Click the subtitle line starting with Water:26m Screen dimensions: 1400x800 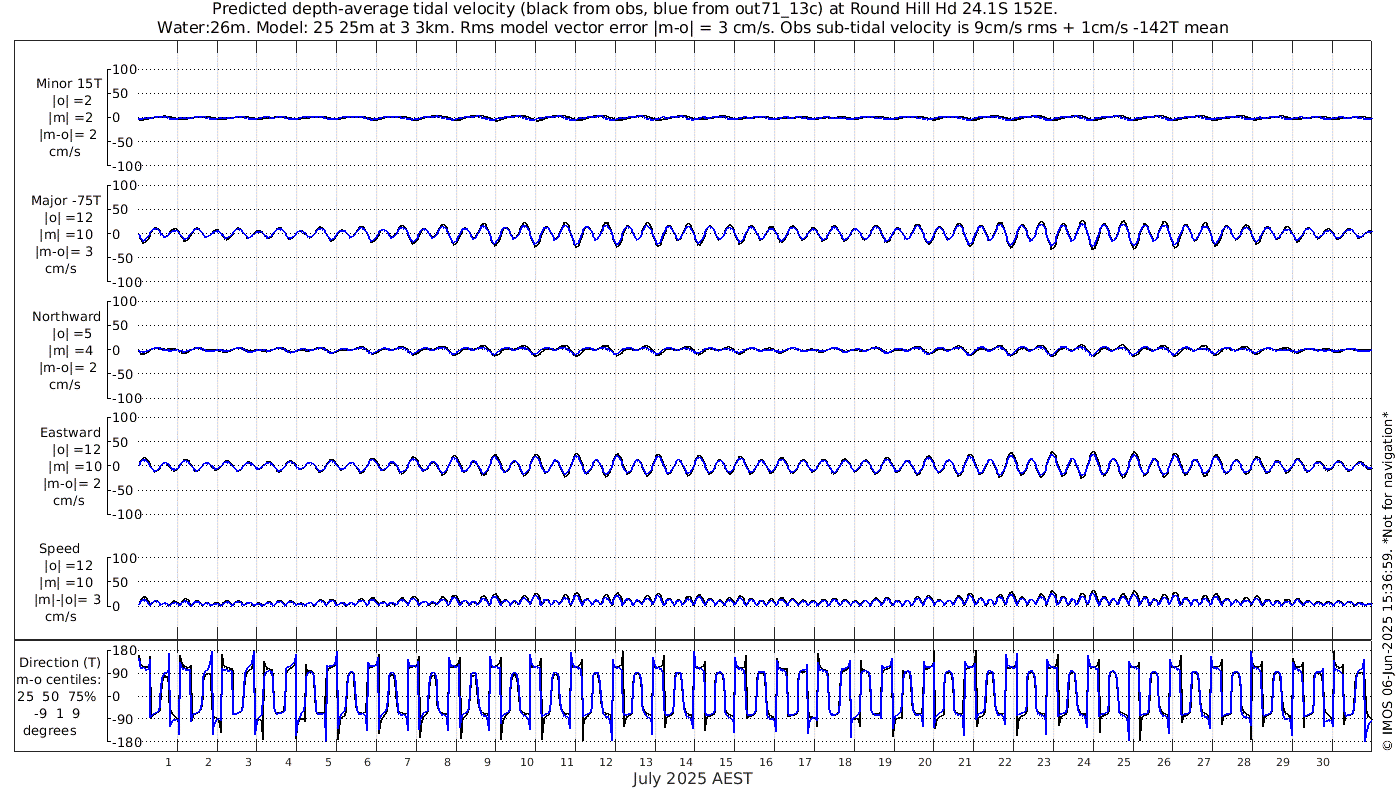pos(692,27)
